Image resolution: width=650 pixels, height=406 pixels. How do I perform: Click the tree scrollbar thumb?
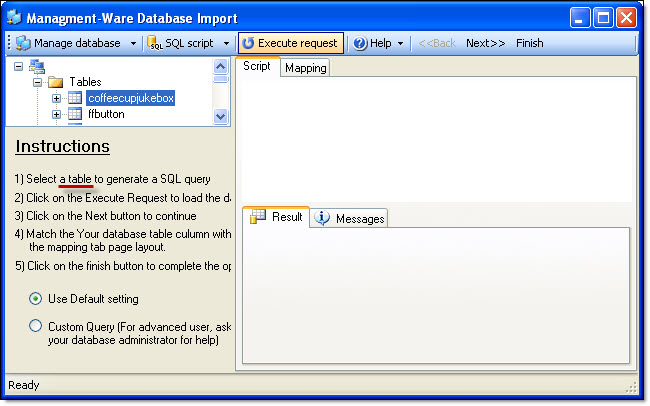221,79
